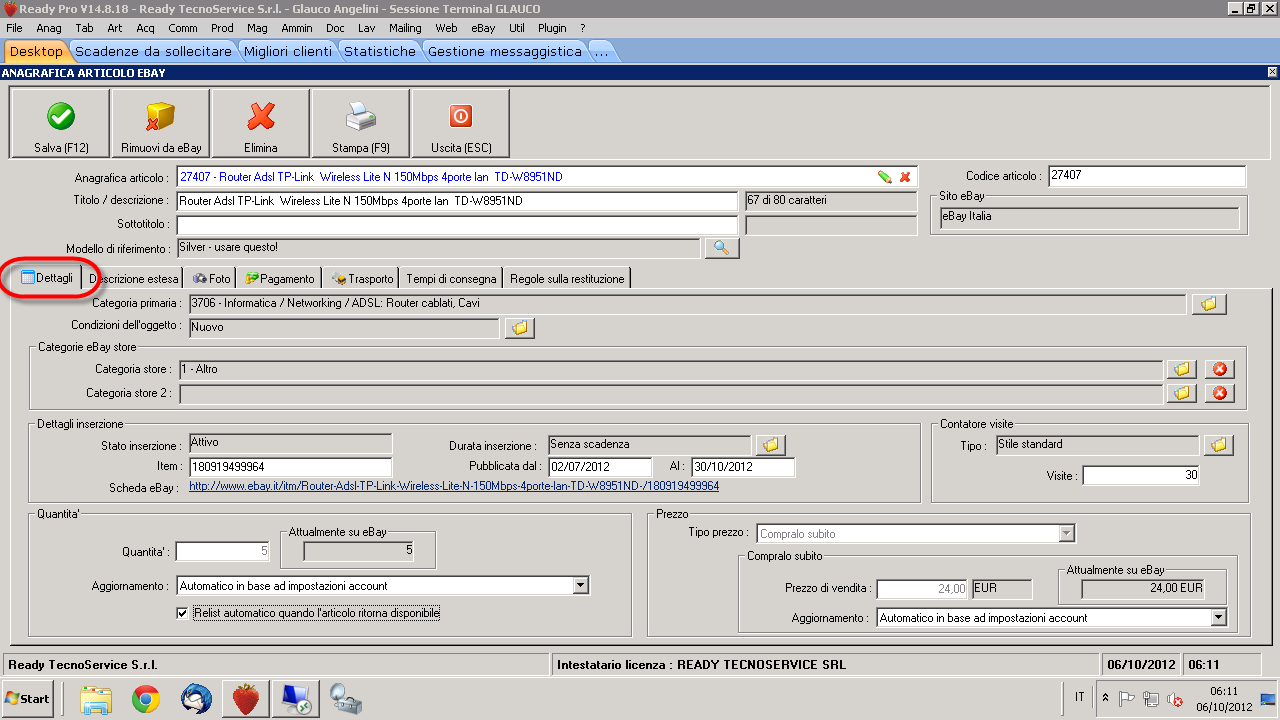
Task: Open the folder picker for Durata inserzione
Action: pos(771,445)
